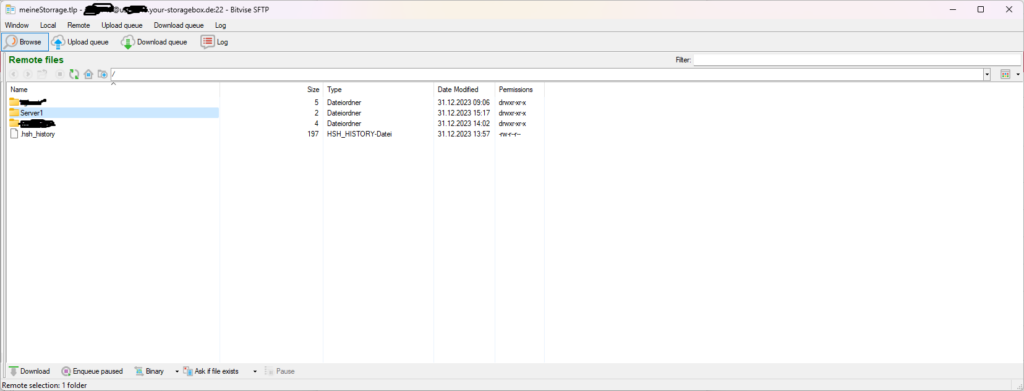
Task: Click into the Filter field
Action: coord(857,59)
